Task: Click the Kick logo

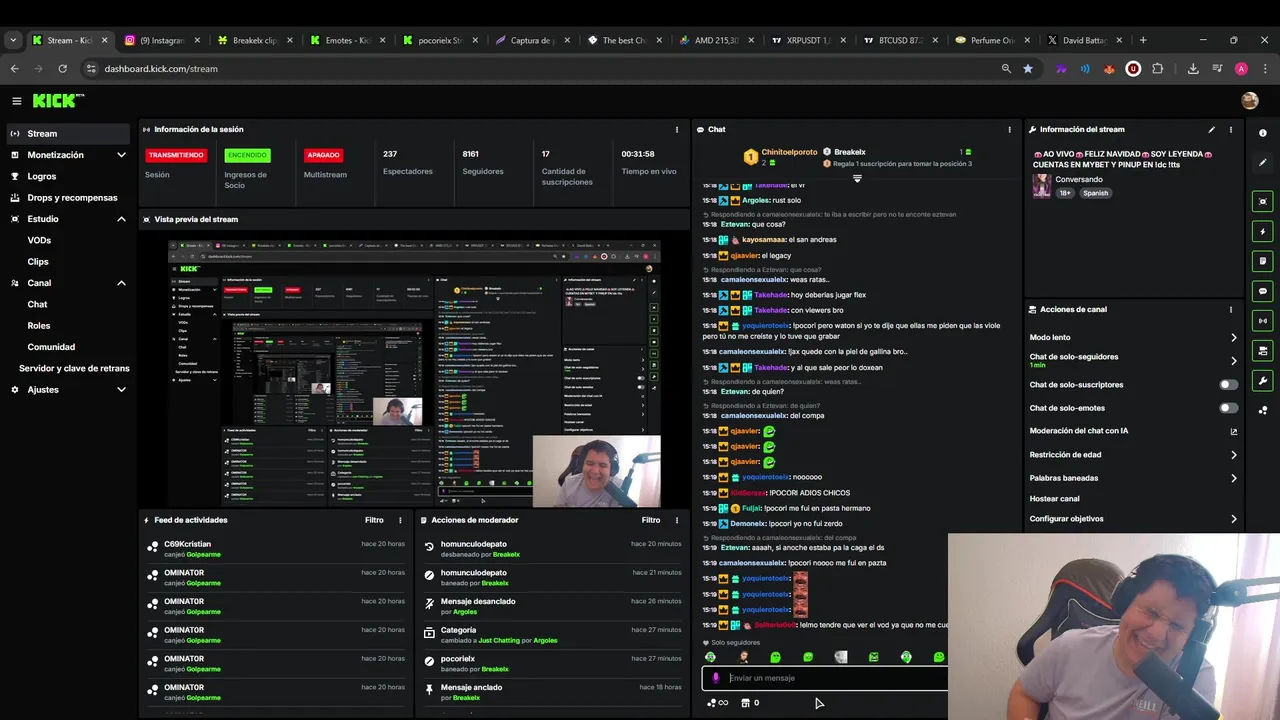Action: 58,101
